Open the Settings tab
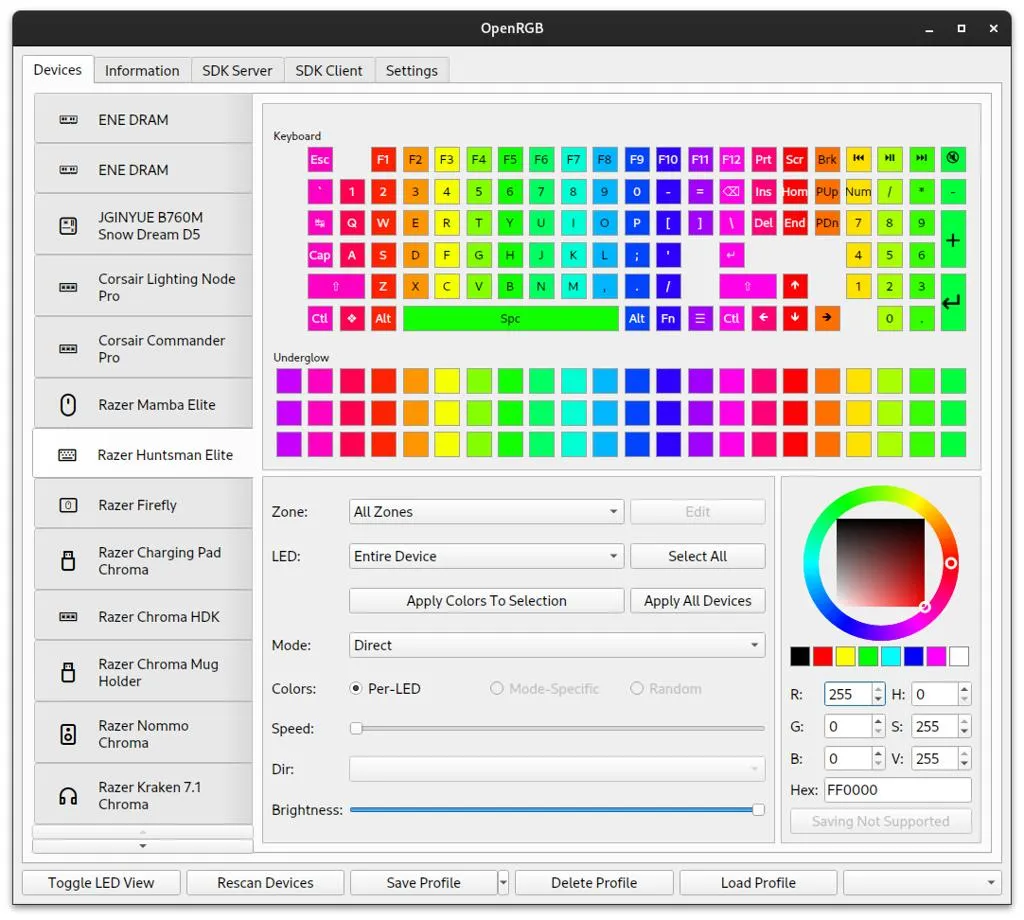The image size is (1024, 920). 411,71
